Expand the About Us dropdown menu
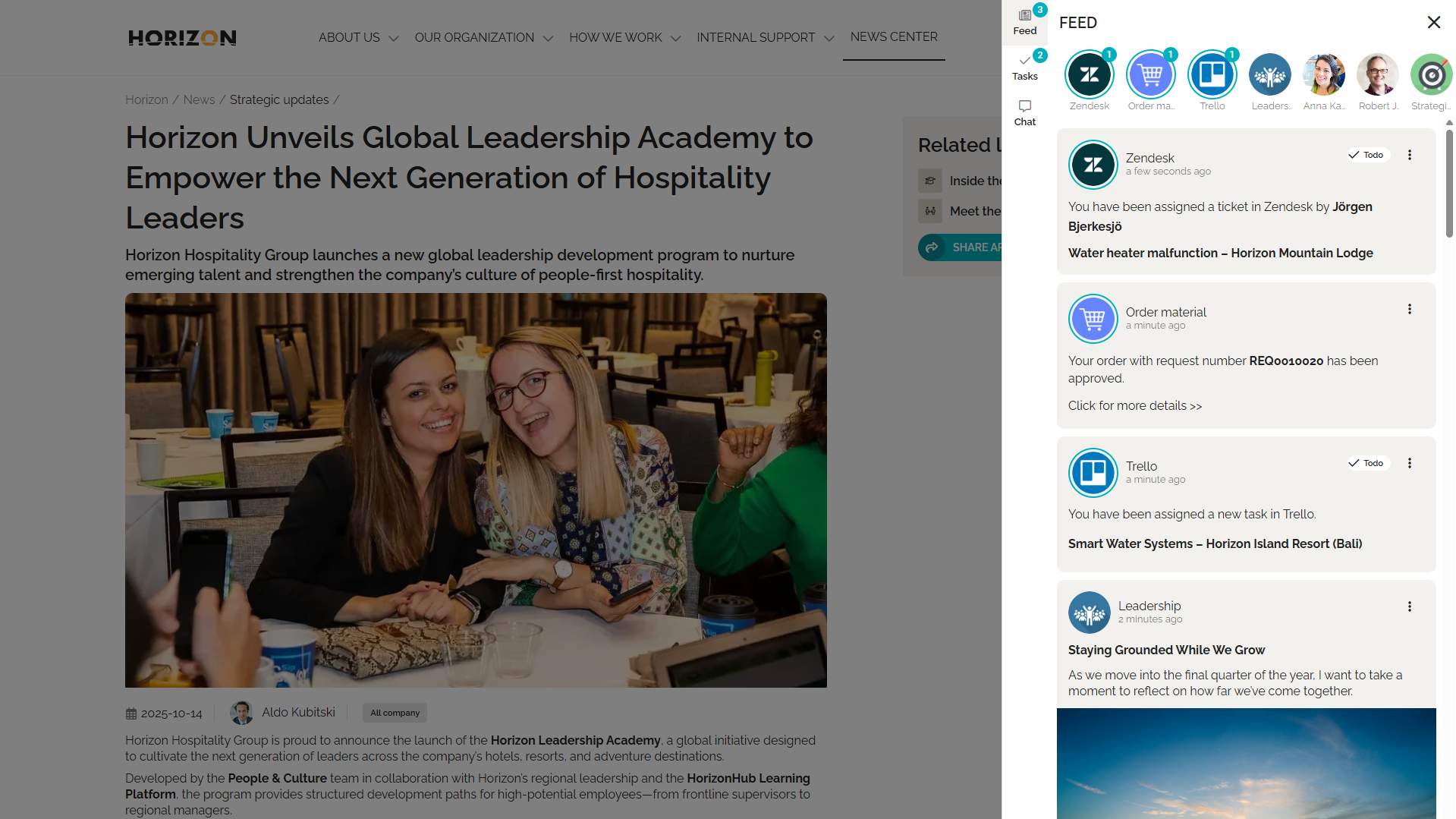 pos(358,38)
